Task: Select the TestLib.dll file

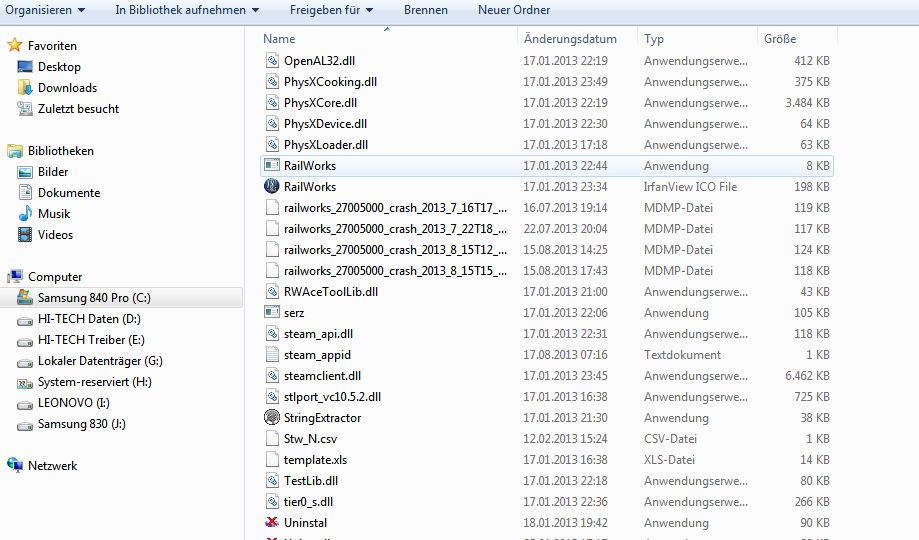Action: (311, 480)
